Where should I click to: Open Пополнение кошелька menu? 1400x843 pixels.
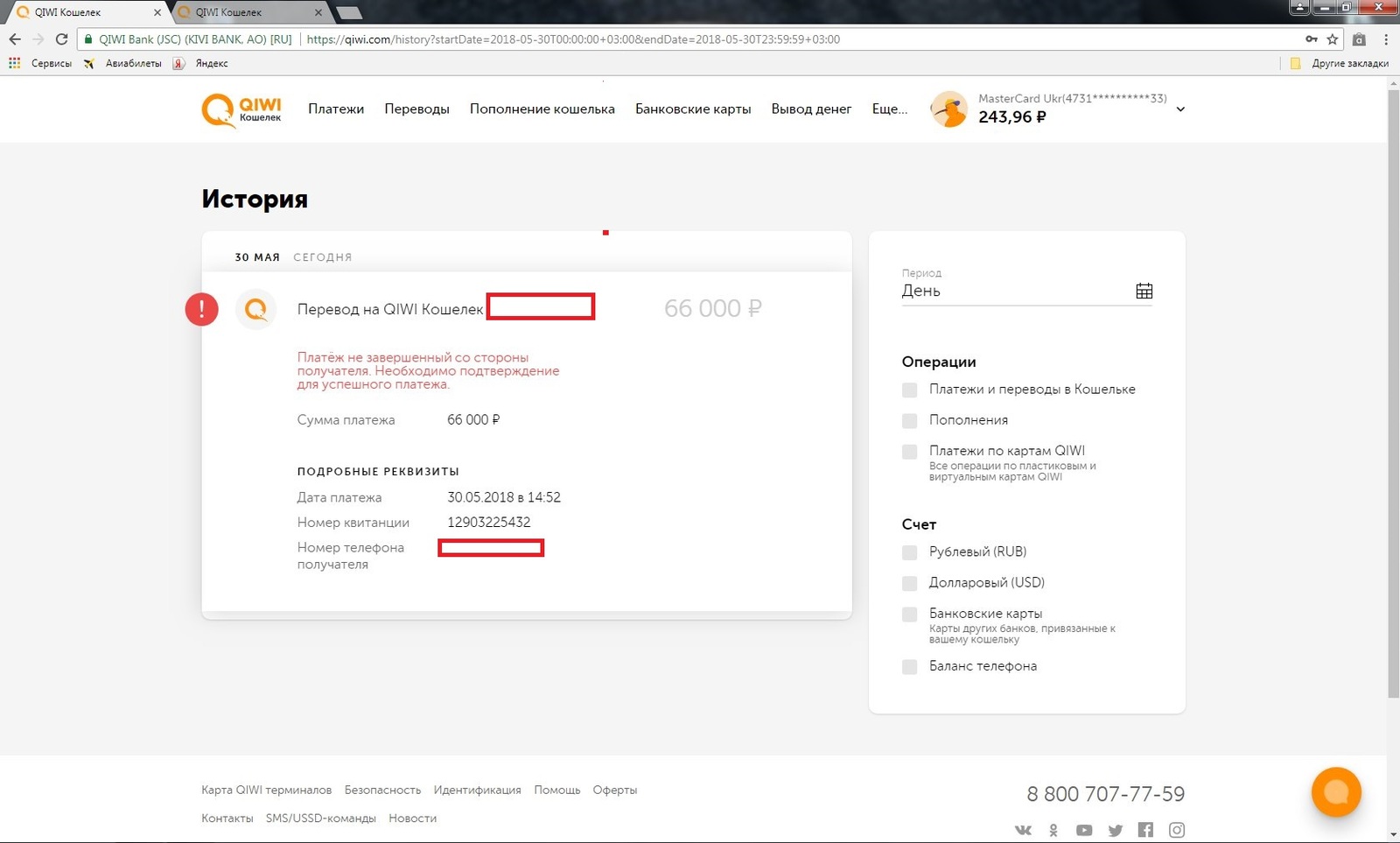coord(542,109)
